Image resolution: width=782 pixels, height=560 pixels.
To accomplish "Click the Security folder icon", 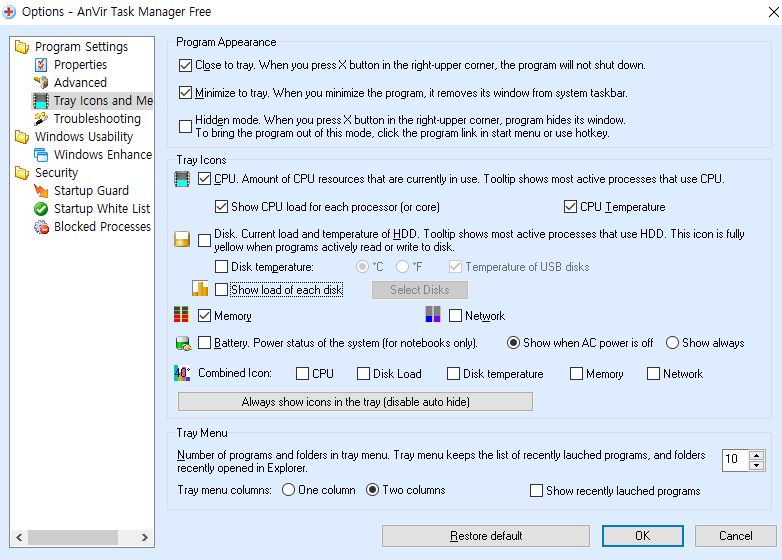I will click(21, 173).
